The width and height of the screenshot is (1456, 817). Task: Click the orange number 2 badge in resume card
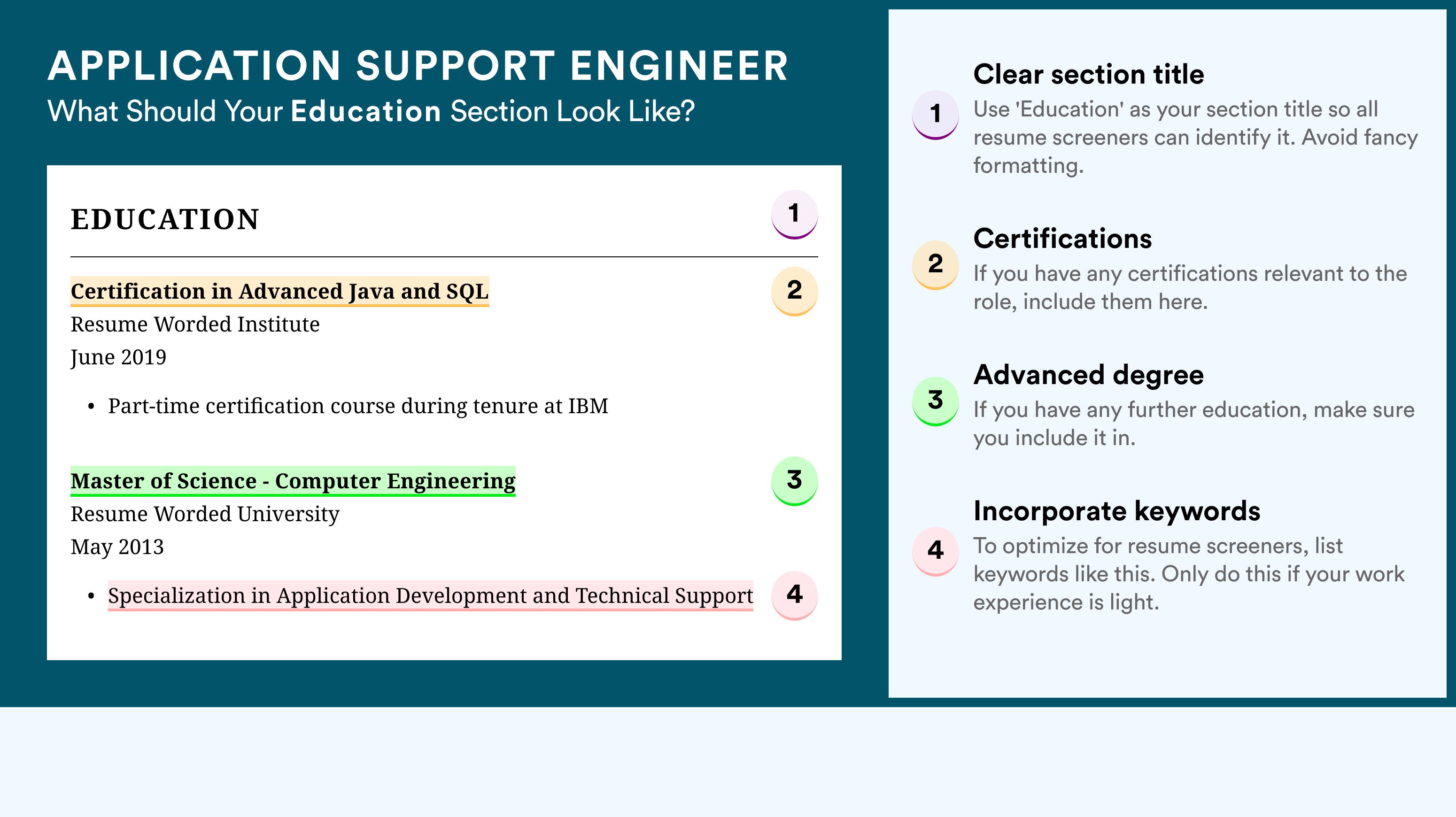(x=794, y=291)
